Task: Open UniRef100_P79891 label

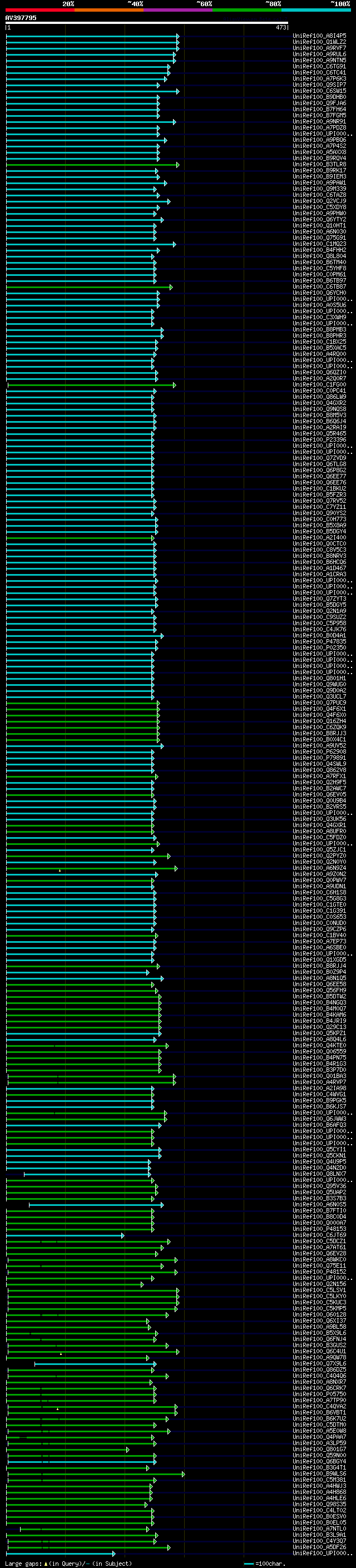Action: point(319,758)
